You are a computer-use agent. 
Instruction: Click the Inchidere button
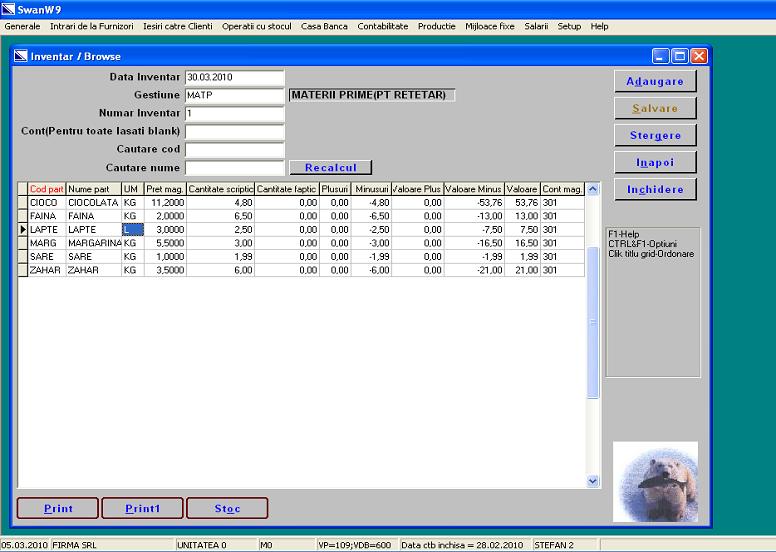655,189
